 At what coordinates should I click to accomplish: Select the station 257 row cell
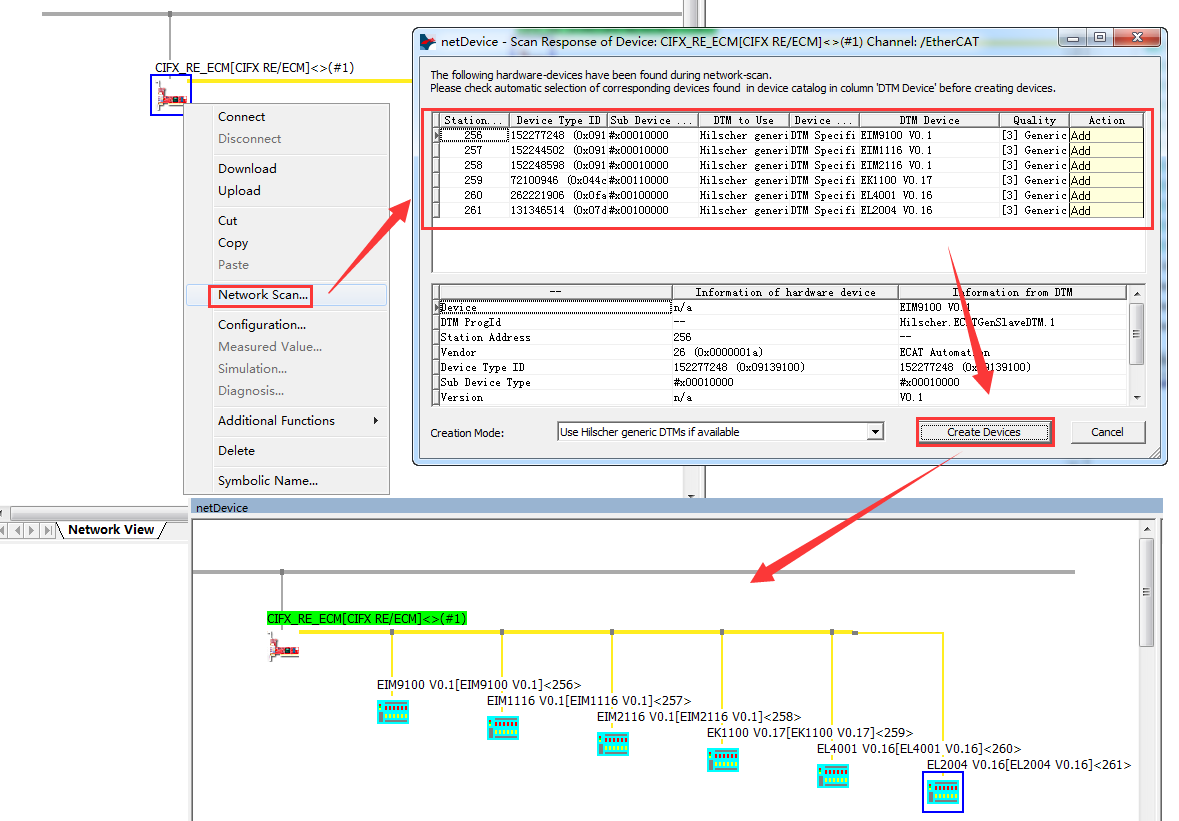474,150
